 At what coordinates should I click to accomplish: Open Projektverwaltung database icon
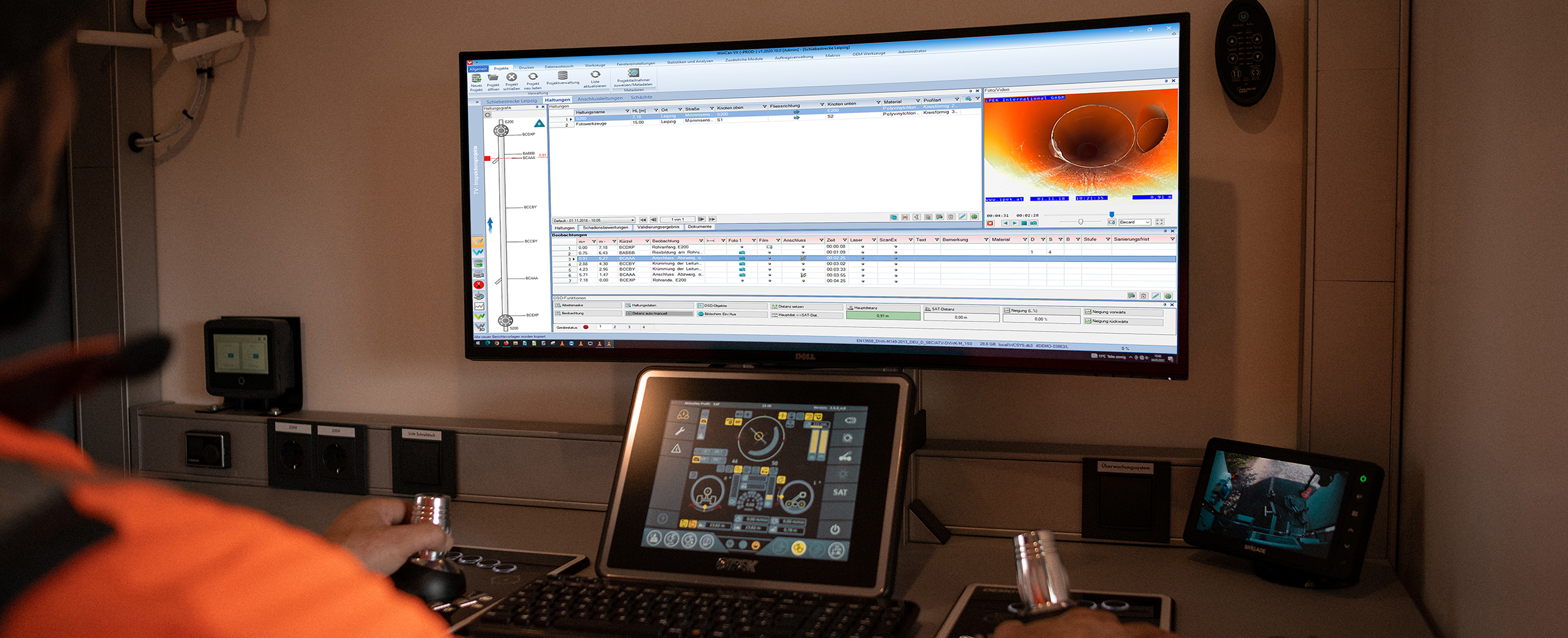pyautogui.click(x=562, y=75)
